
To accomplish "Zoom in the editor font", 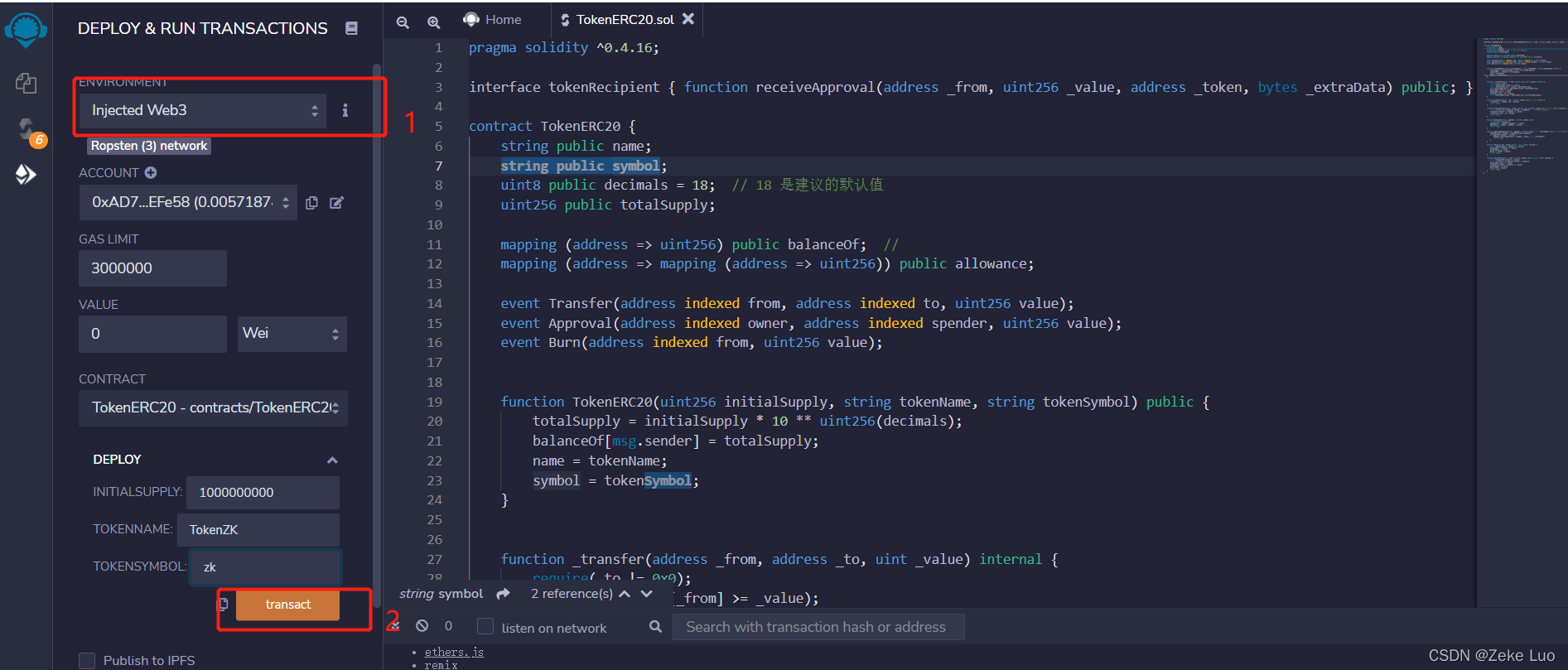I will [433, 22].
